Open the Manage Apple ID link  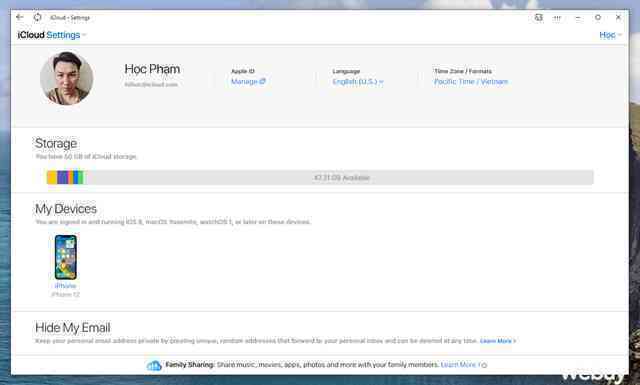coord(248,82)
